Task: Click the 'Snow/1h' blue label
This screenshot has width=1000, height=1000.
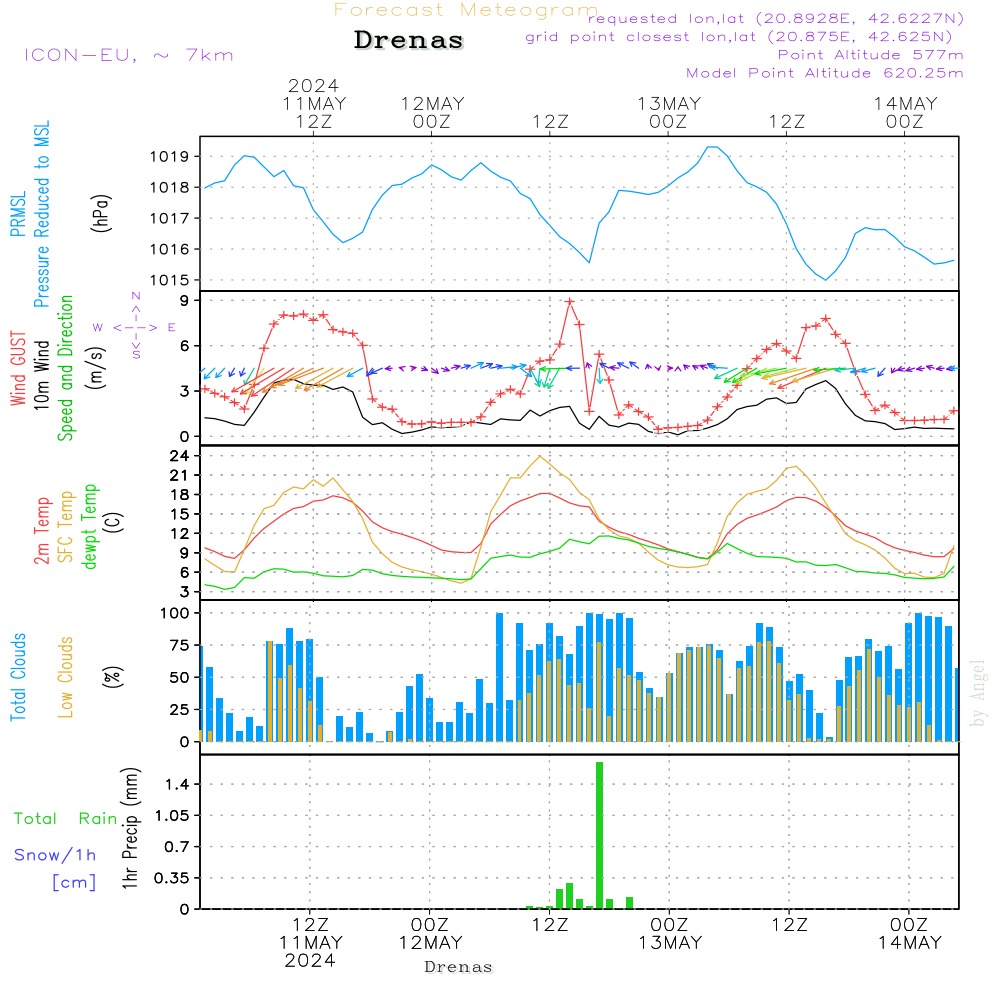Action: coord(55,855)
